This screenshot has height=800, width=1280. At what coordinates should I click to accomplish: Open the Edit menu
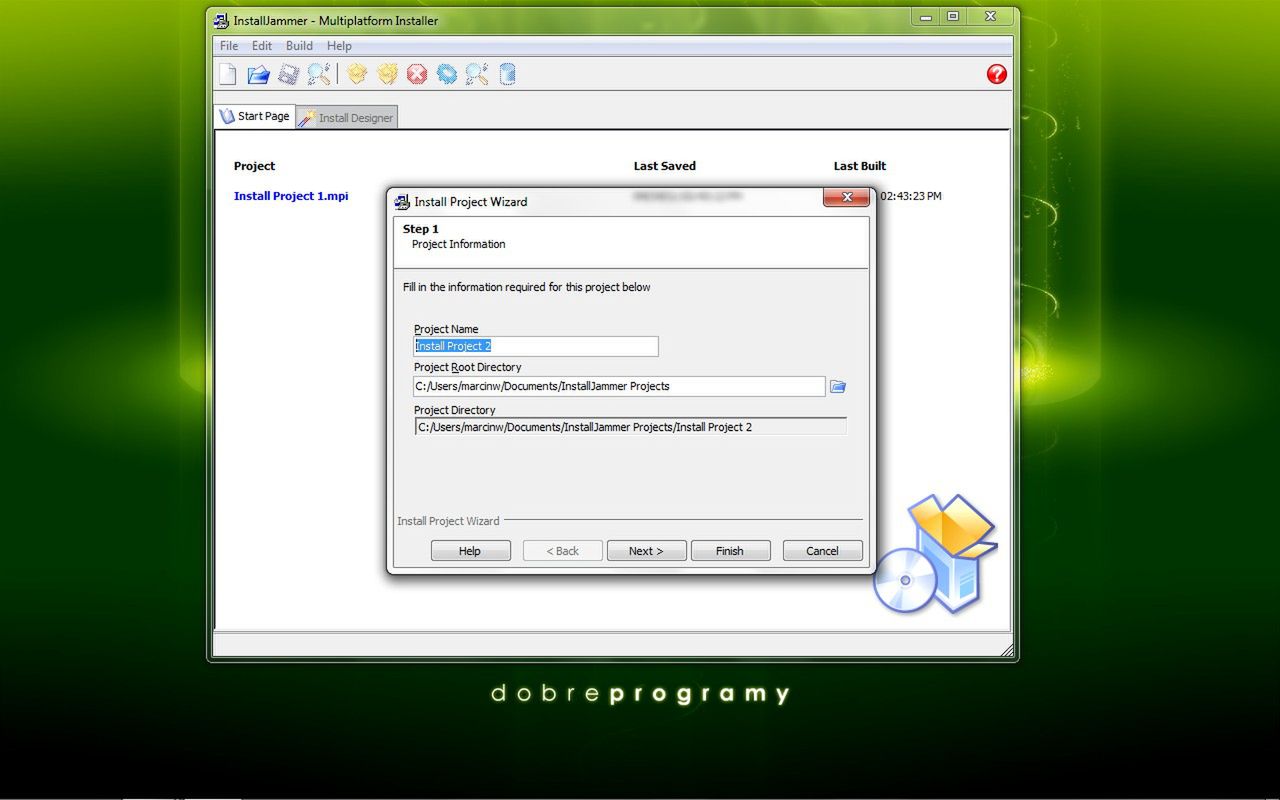(262, 46)
